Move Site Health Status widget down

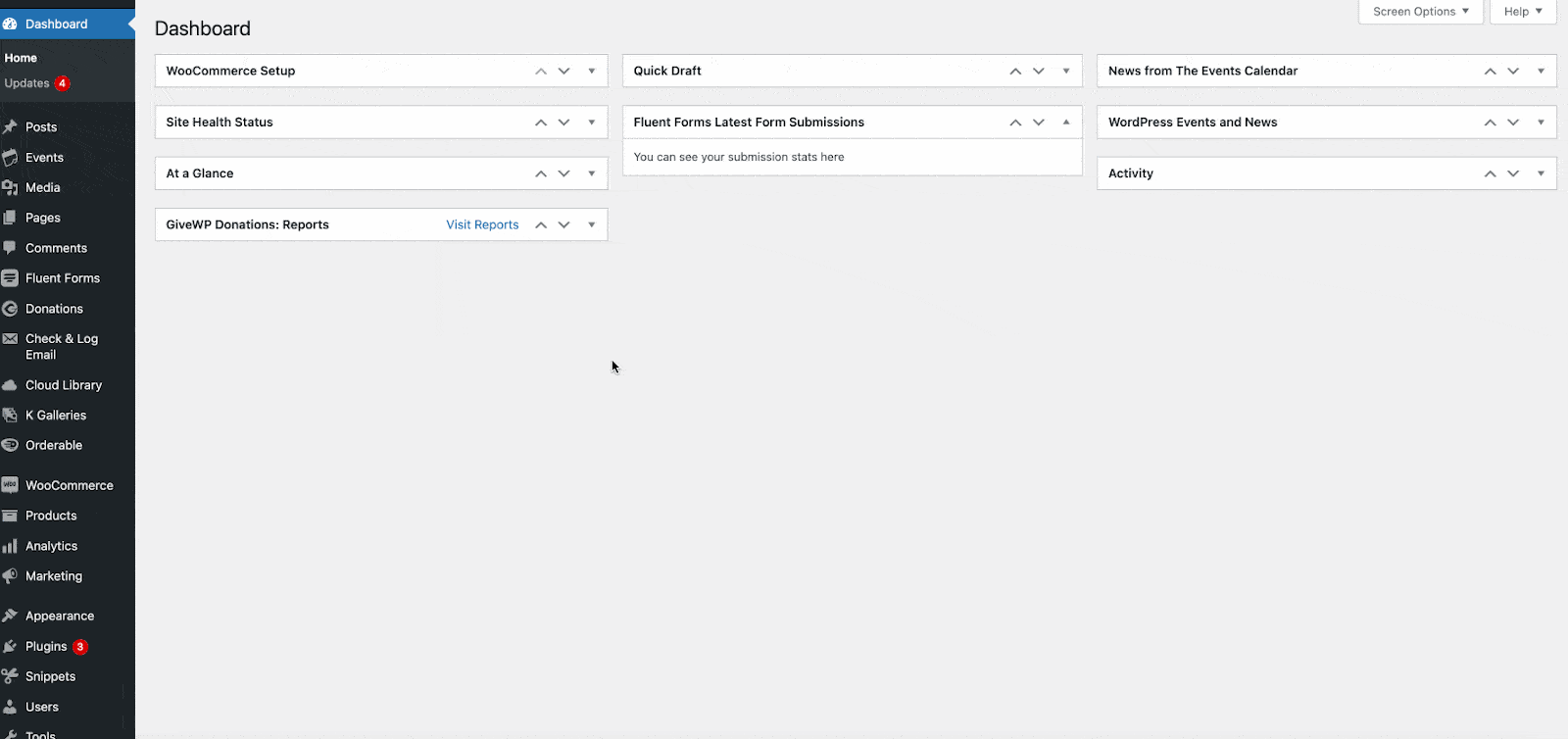tap(564, 123)
